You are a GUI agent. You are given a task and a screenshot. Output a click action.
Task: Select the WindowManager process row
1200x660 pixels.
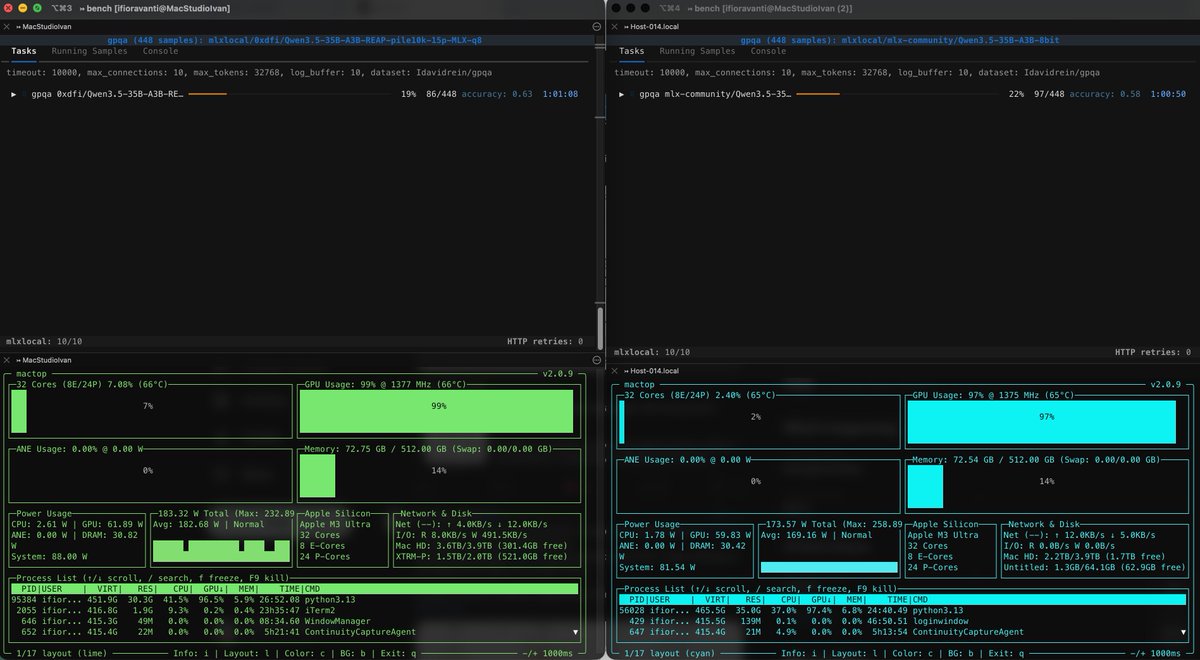pos(294,621)
